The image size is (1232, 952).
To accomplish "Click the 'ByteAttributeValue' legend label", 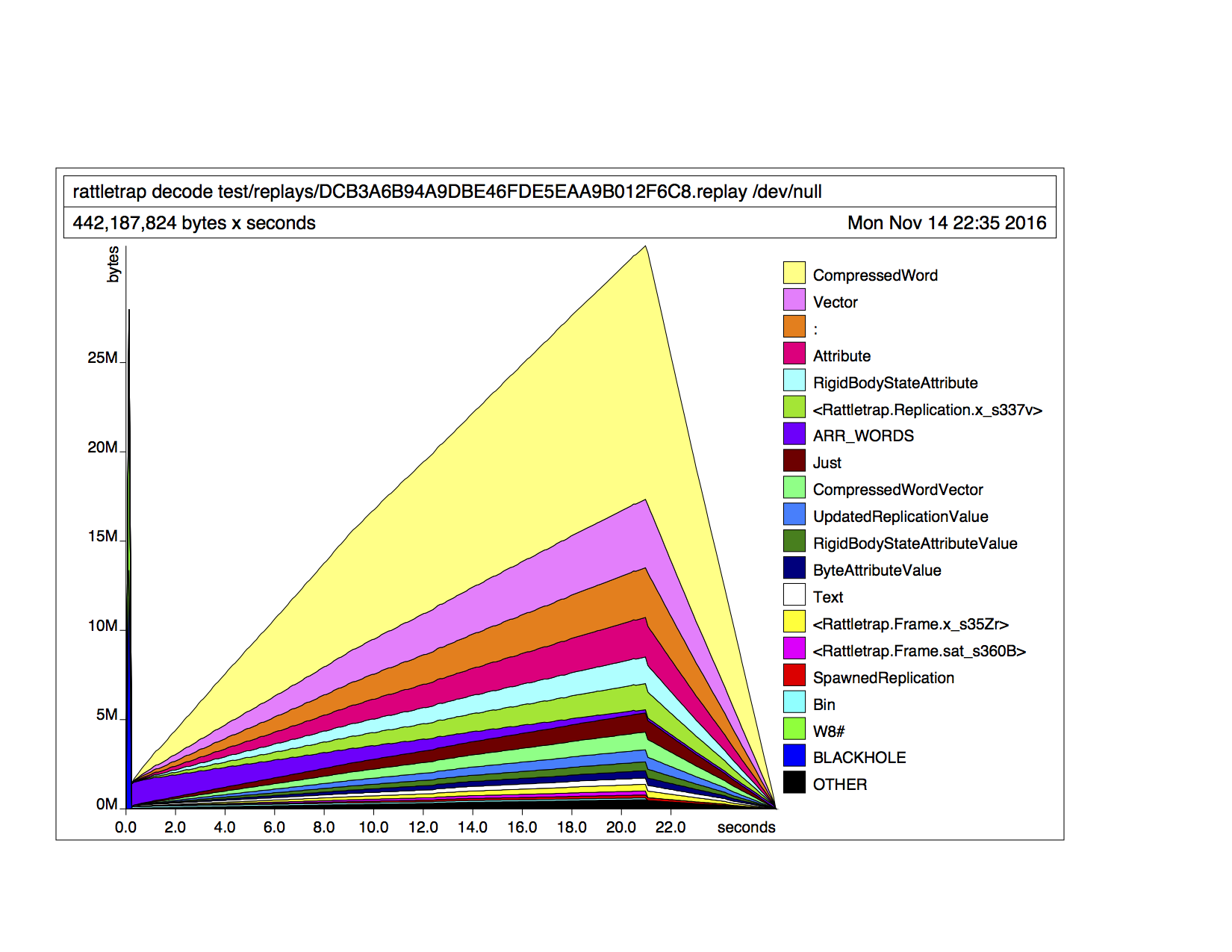I will [x=877, y=570].
